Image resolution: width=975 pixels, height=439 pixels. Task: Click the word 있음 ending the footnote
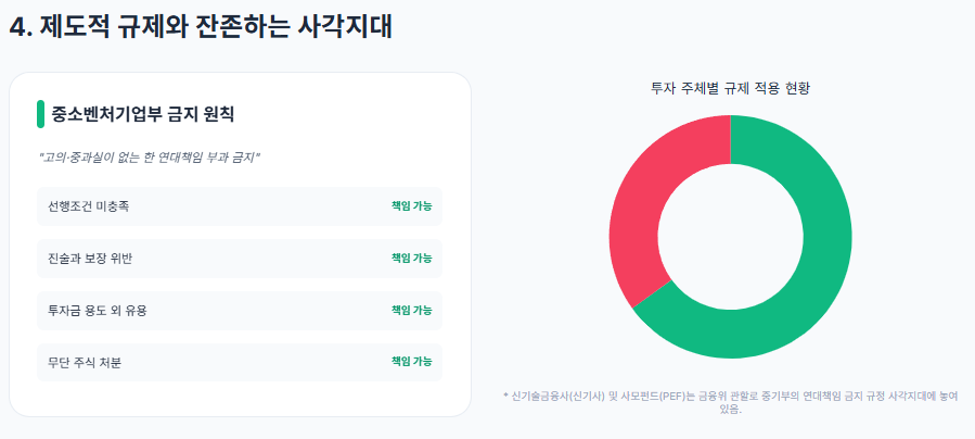coord(730,410)
